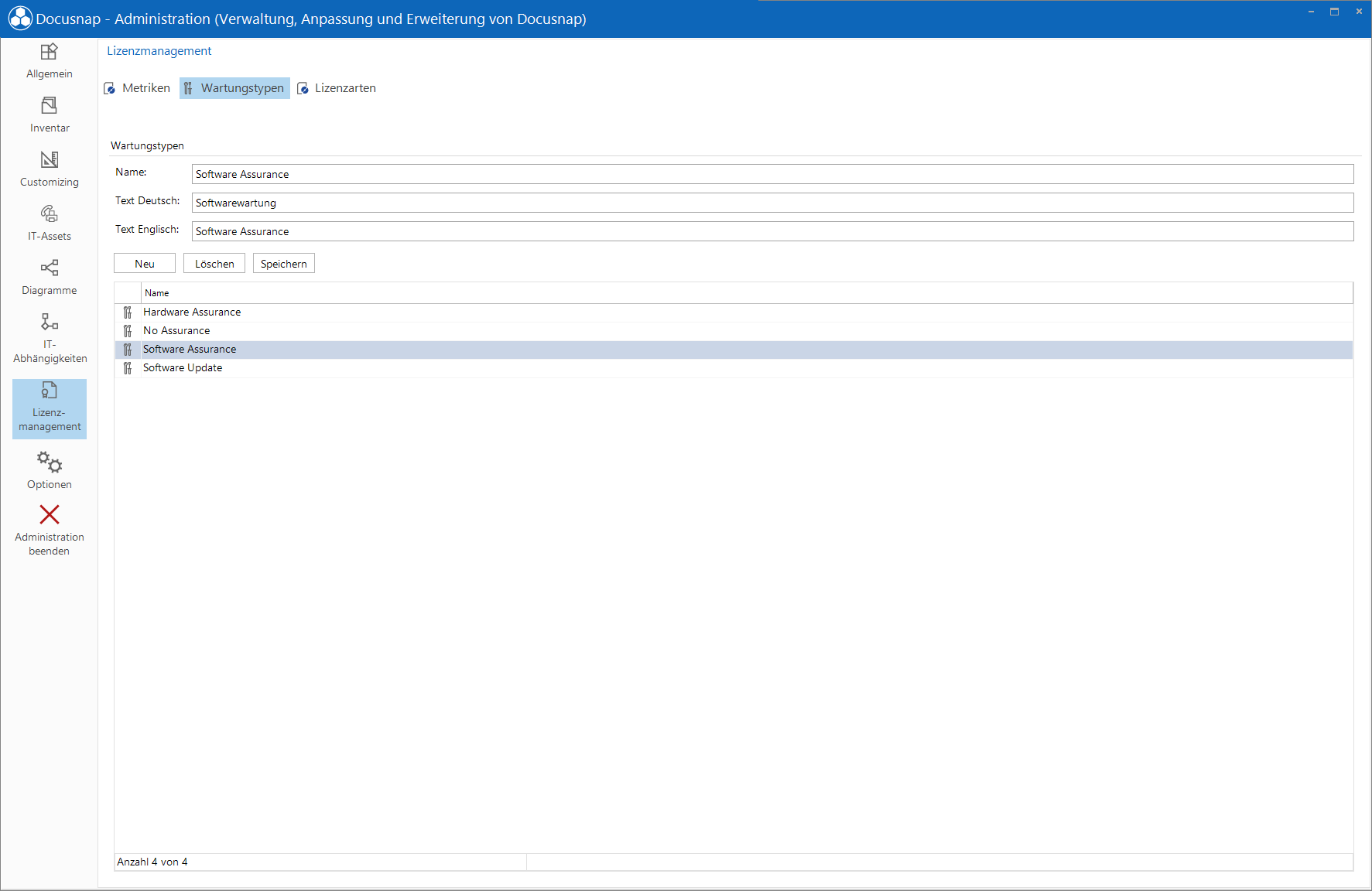Select the Software Assurance row in the list
1372x891 pixels.
click(734, 350)
